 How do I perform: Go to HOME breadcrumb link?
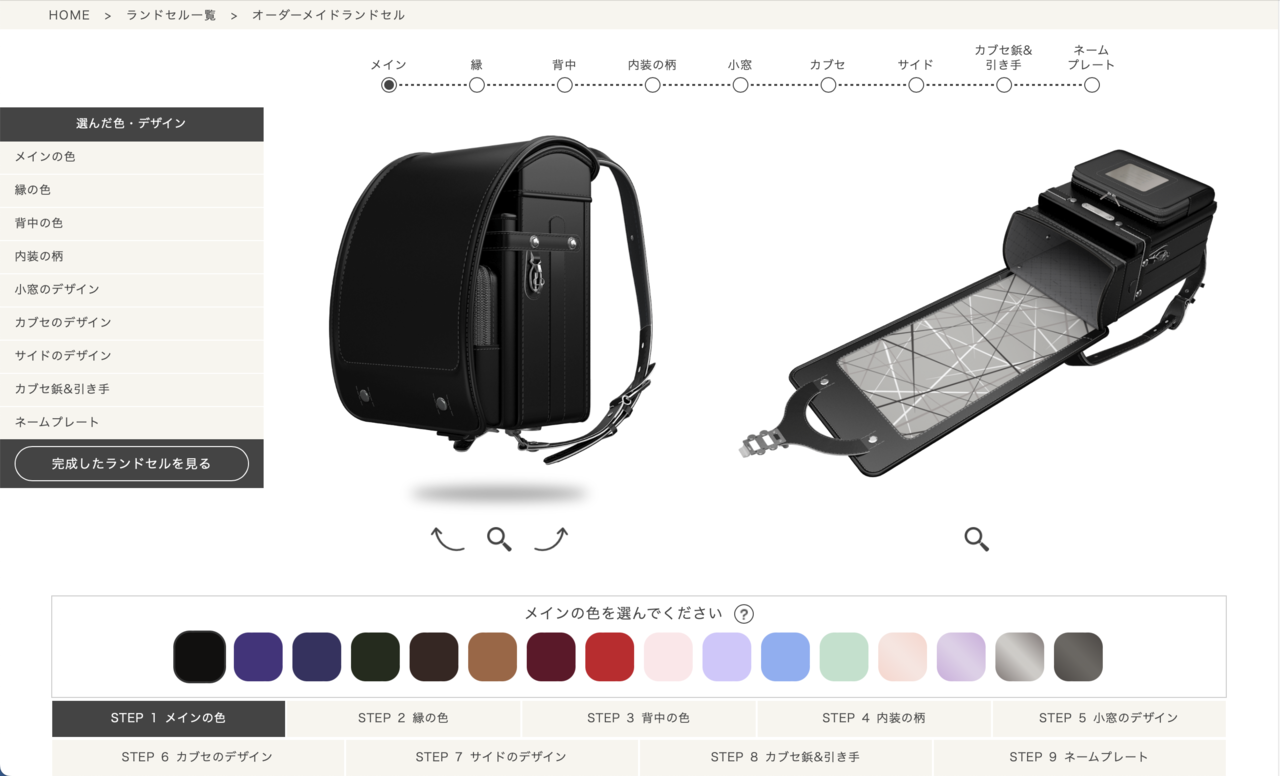(x=69, y=15)
